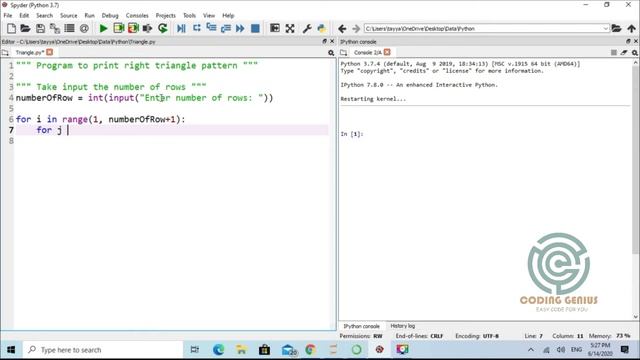This screenshot has height=360, width=640.
Task: Switch to the History log tab
Action: click(x=402, y=326)
